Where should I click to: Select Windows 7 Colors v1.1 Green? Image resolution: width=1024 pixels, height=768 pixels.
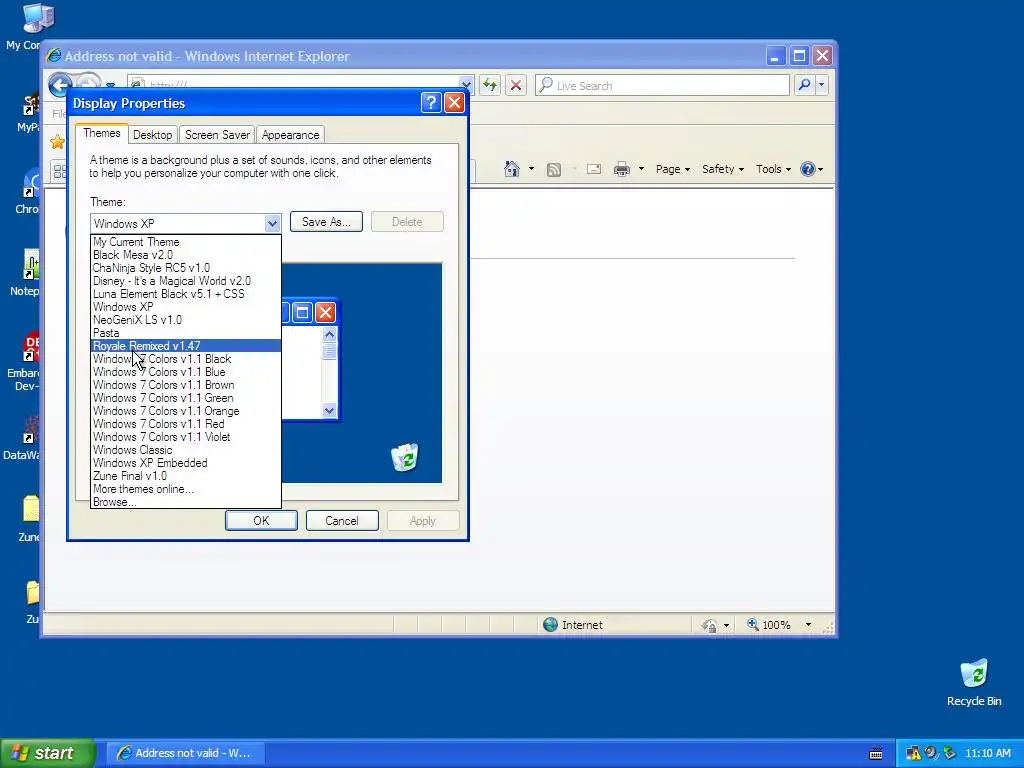tap(185, 398)
